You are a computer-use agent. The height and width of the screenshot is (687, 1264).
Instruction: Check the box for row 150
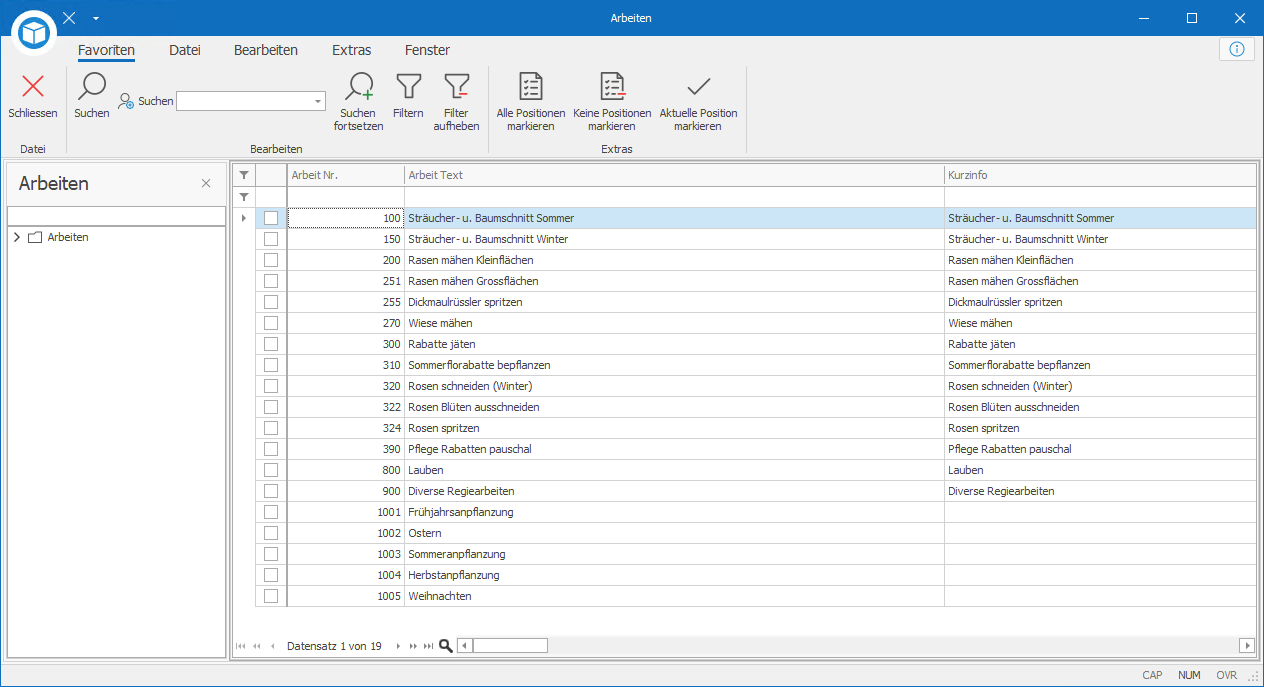coord(271,239)
